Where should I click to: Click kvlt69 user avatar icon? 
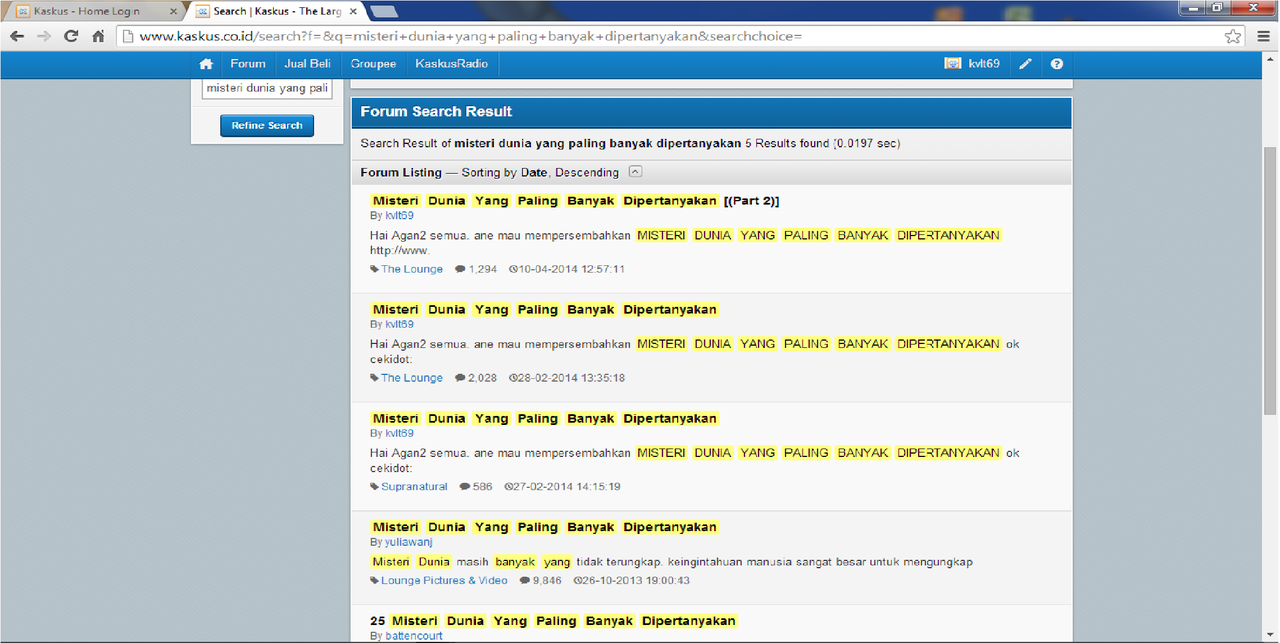(952, 64)
